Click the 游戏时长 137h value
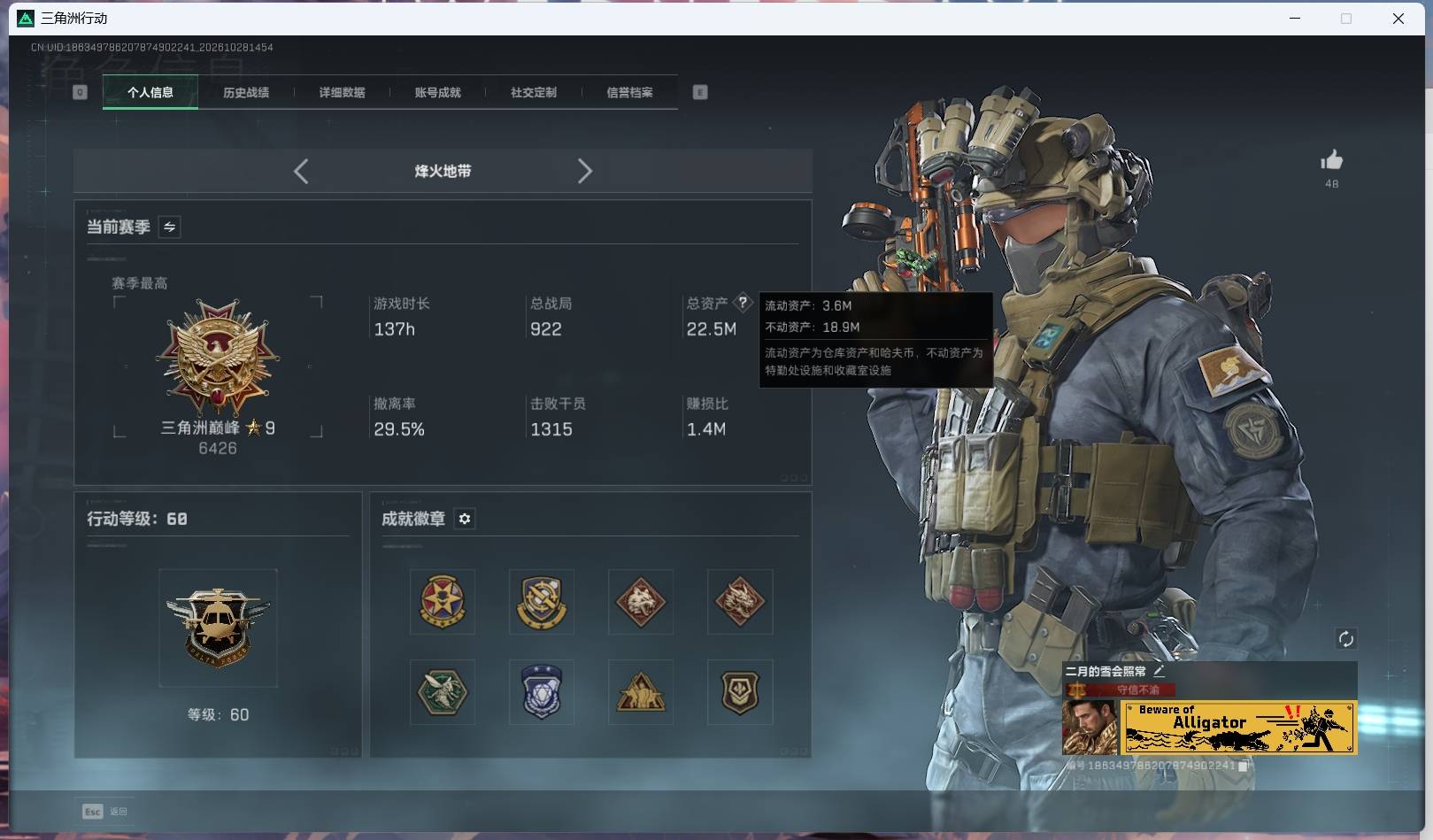Image resolution: width=1433 pixels, height=840 pixels. point(395,329)
